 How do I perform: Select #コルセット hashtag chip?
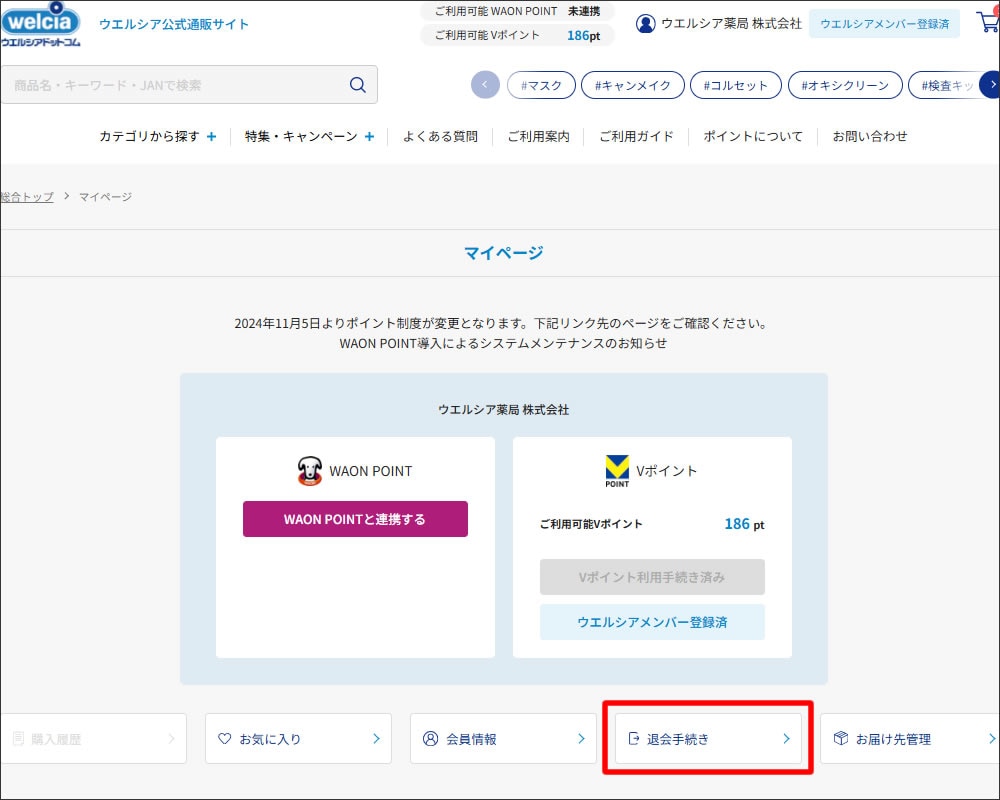pyautogui.click(x=736, y=85)
